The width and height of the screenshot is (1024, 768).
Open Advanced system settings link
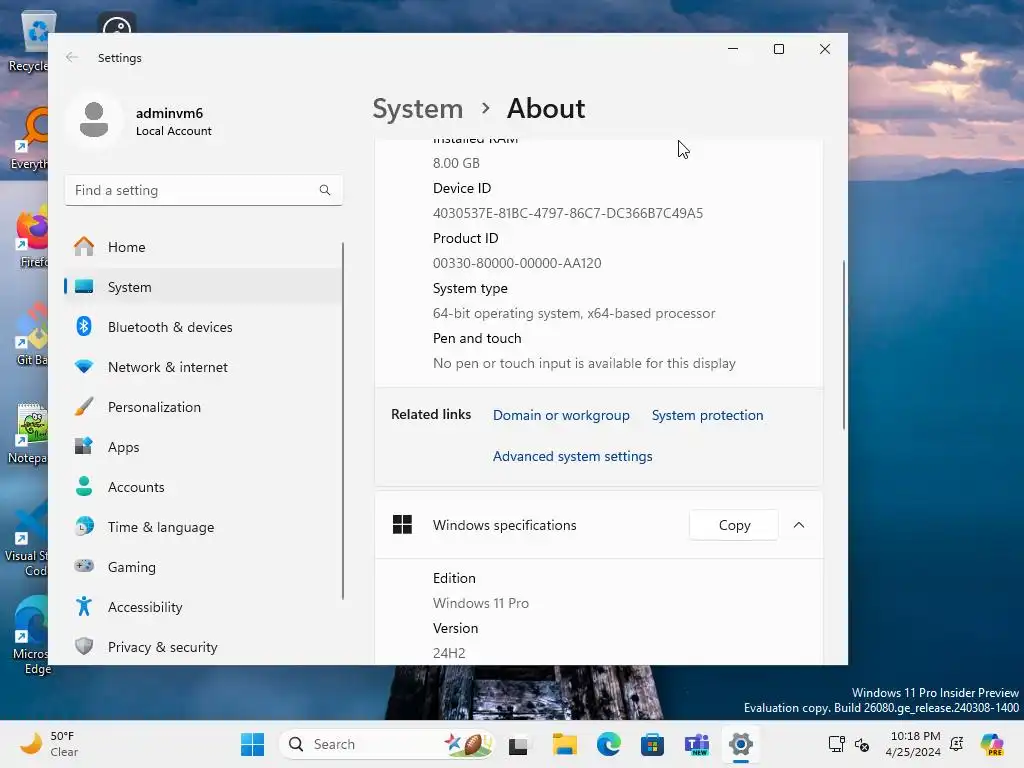click(x=572, y=456)
